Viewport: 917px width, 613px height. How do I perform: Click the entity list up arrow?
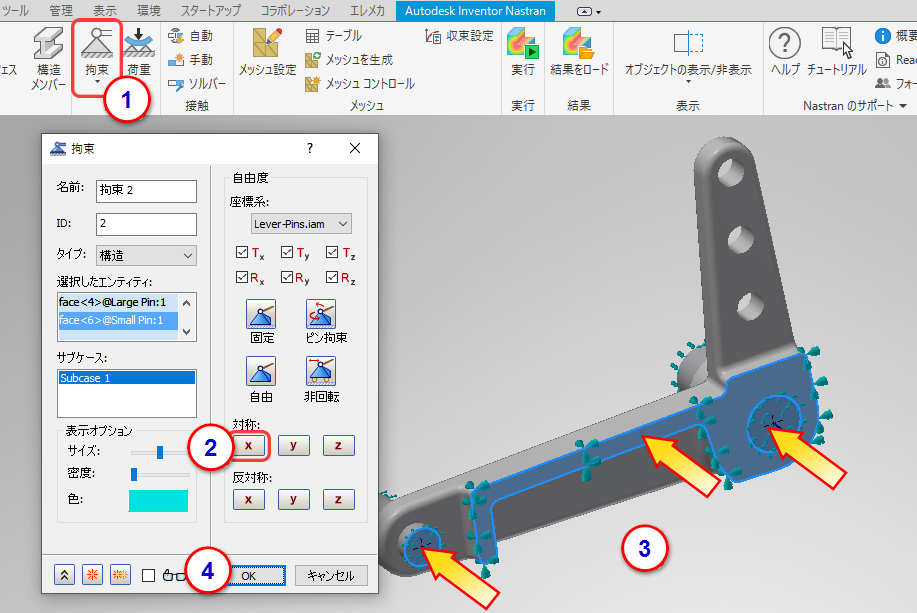[x=187, y=303]
